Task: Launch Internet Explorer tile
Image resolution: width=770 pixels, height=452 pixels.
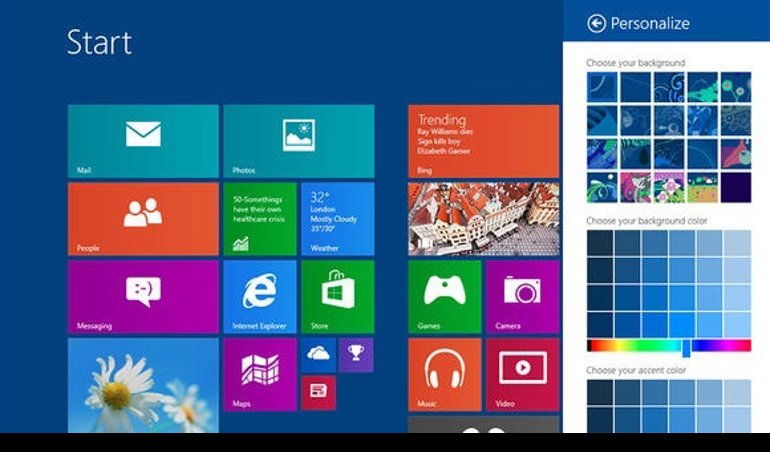Action: click(260, 297)
